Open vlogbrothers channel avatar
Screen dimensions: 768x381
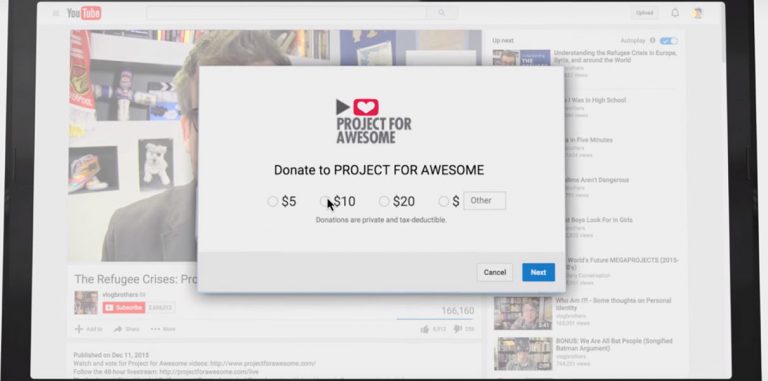[86, 302]
